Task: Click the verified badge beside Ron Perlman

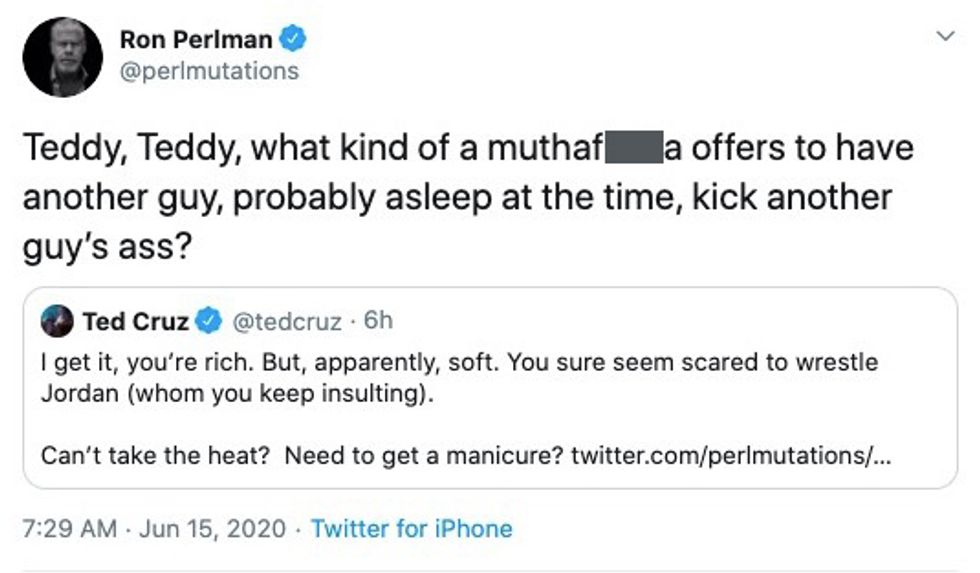Action: (293, 40)
